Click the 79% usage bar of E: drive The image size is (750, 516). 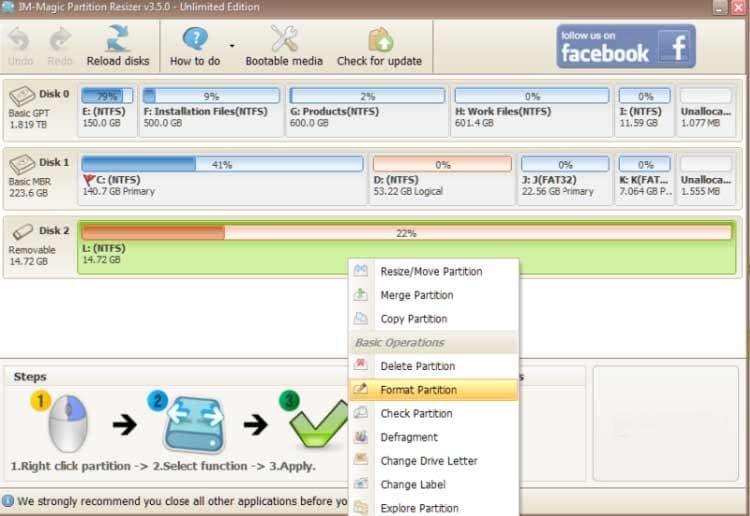coord(107,96)
